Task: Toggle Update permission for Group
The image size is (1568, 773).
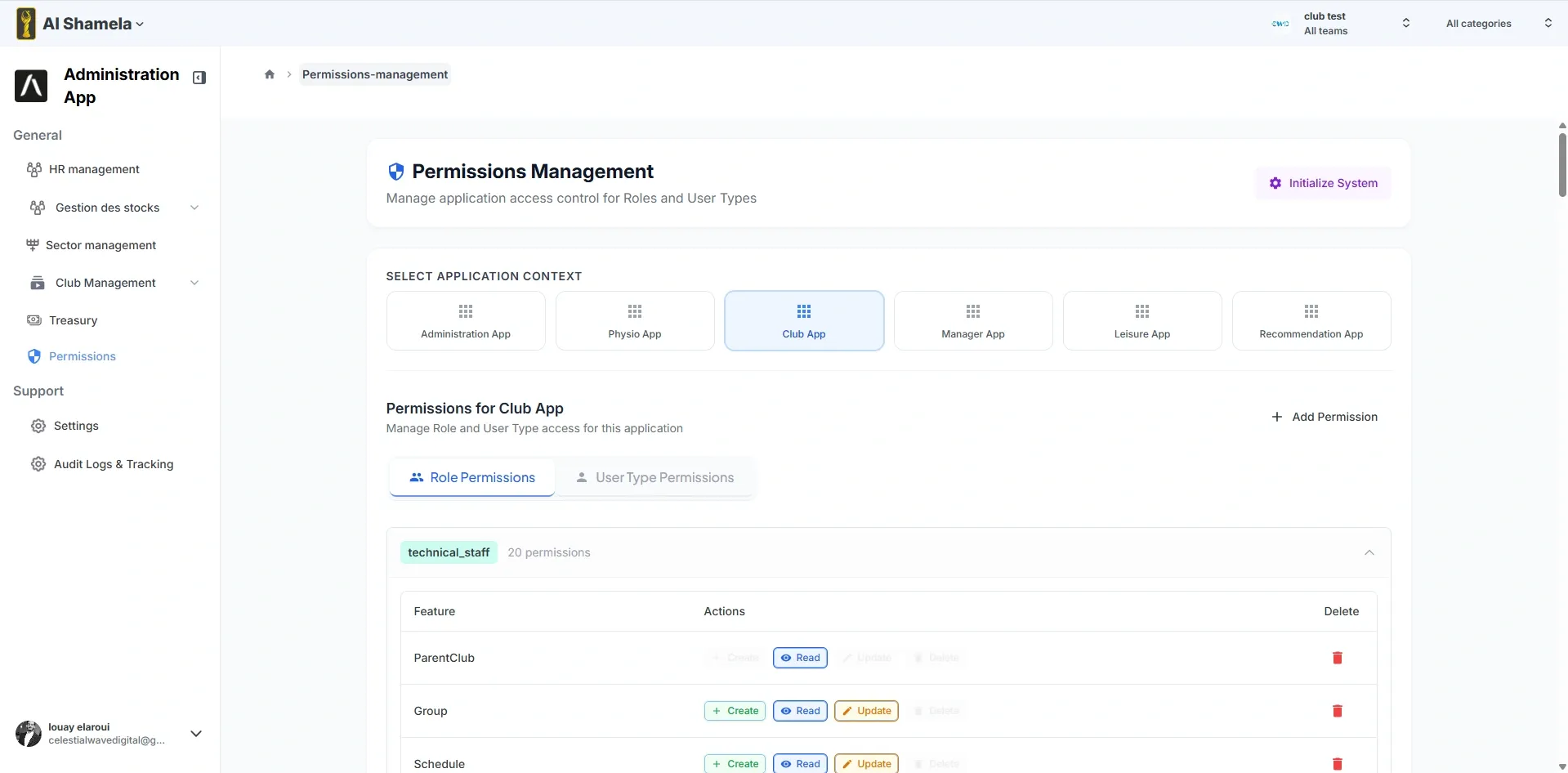Action: [x=866, y=711]
